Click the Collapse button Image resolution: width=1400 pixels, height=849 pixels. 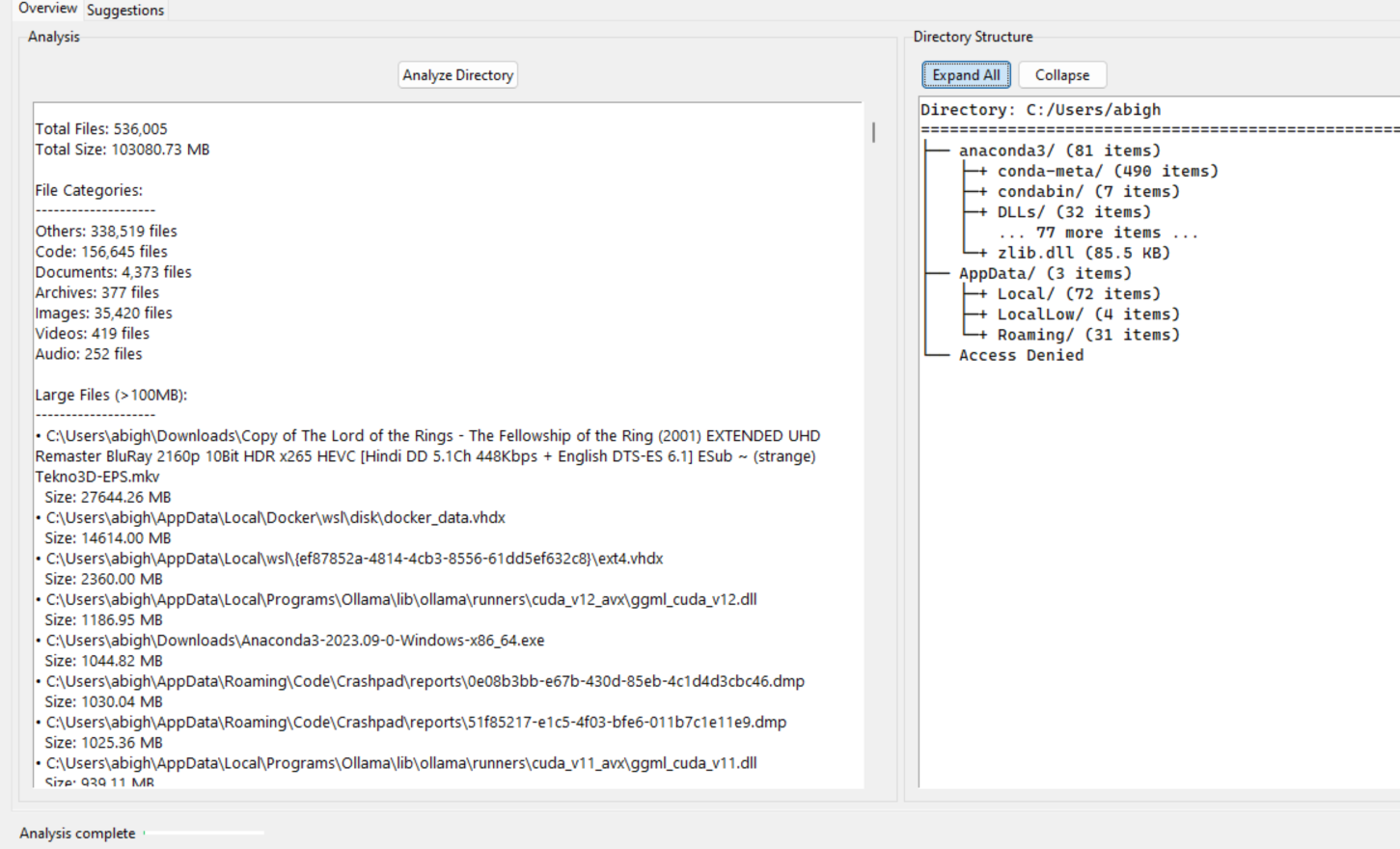(x=1061, y=74)
